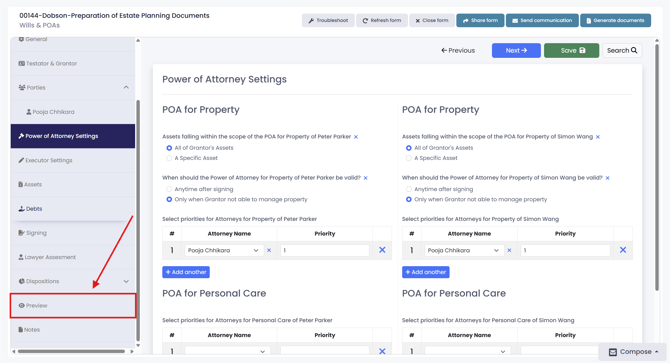Refresh the form
This screenshot has width=670, height=363.
click(x=382, y=20)
